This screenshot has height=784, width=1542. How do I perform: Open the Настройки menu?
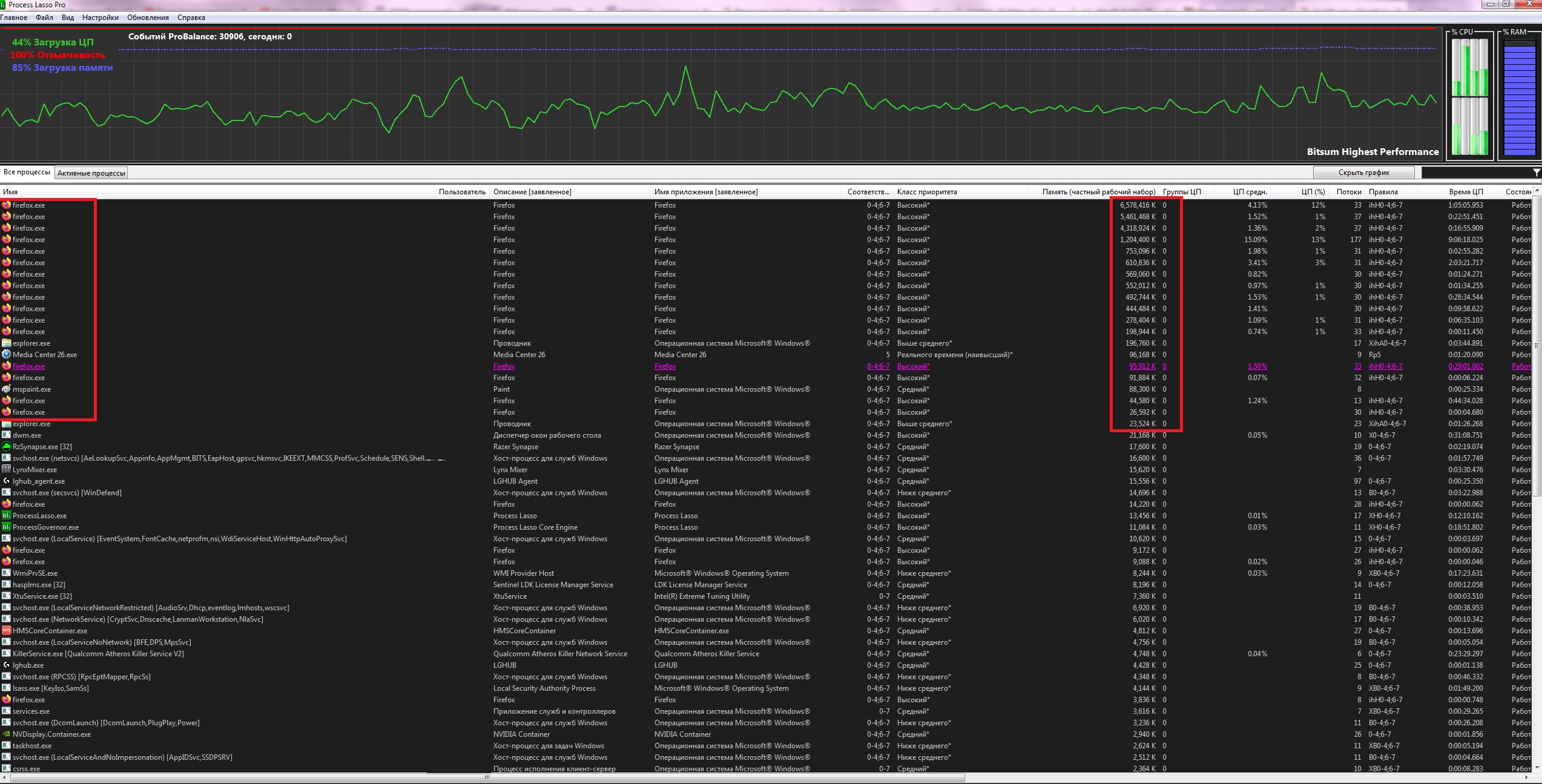pos(100,18)
